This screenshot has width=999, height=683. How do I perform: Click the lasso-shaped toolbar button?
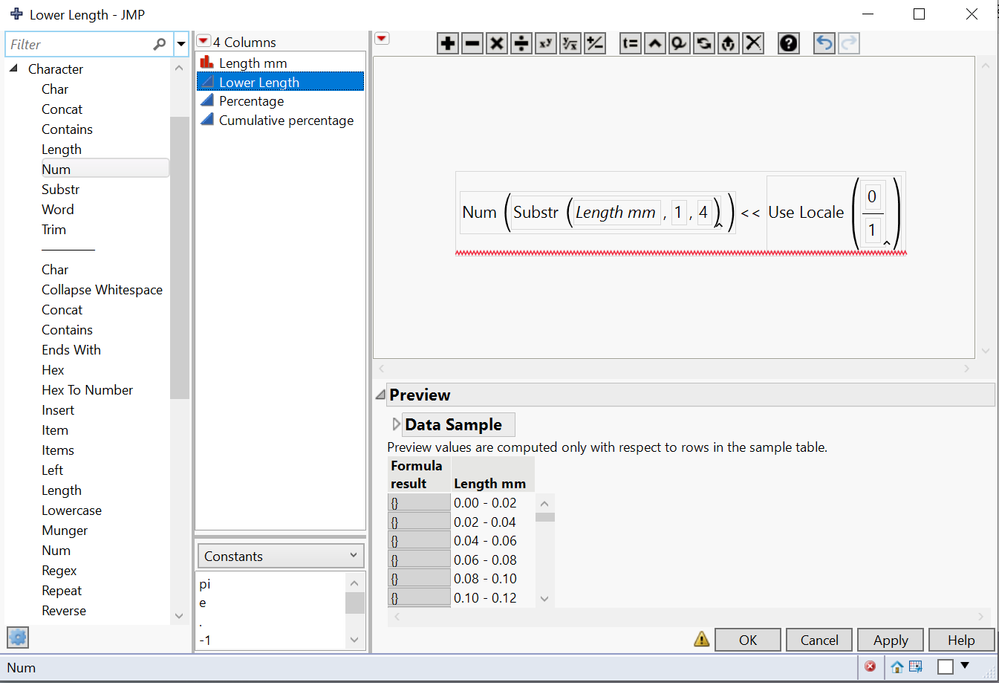pos(679,43)
